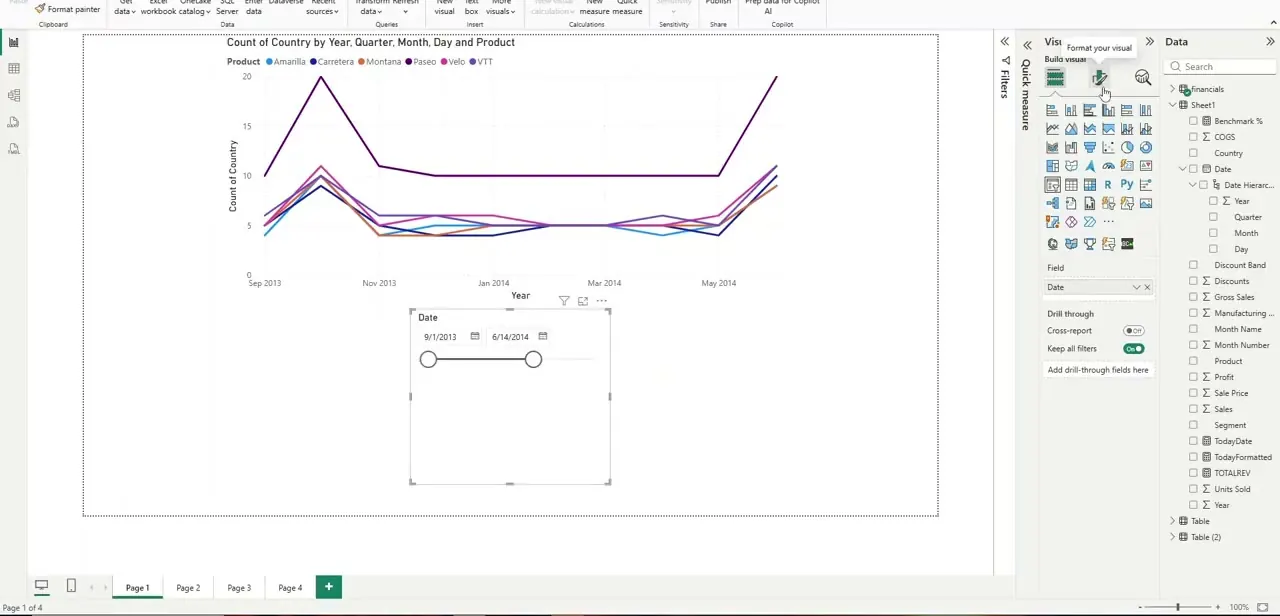Open end date calendar picker
The image size is (1280, 616).
pyautogui.click(x=543, y=337)
